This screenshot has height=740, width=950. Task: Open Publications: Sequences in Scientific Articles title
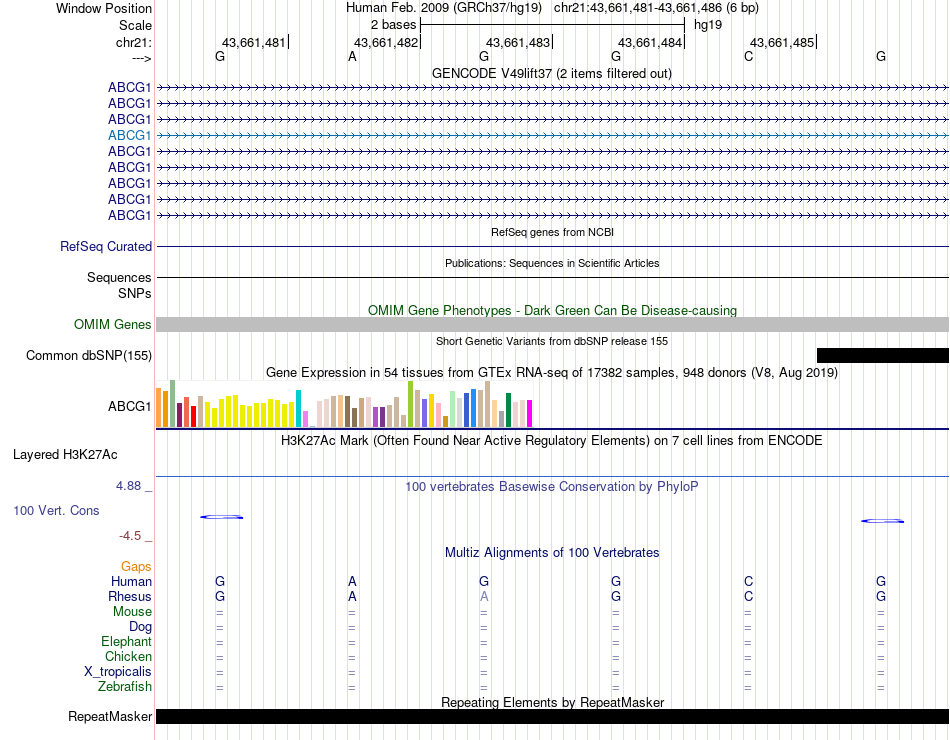point(552,263)
